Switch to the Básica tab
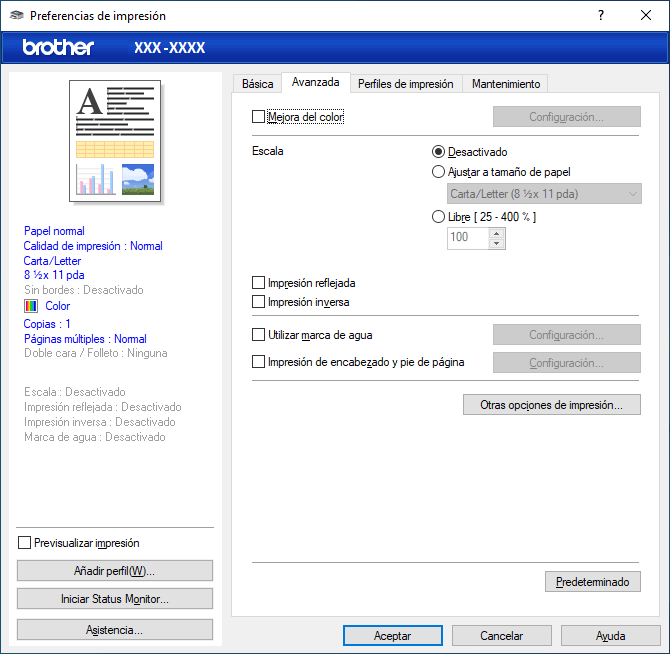Screen dimensions: 670x654 tap(257, 84)
